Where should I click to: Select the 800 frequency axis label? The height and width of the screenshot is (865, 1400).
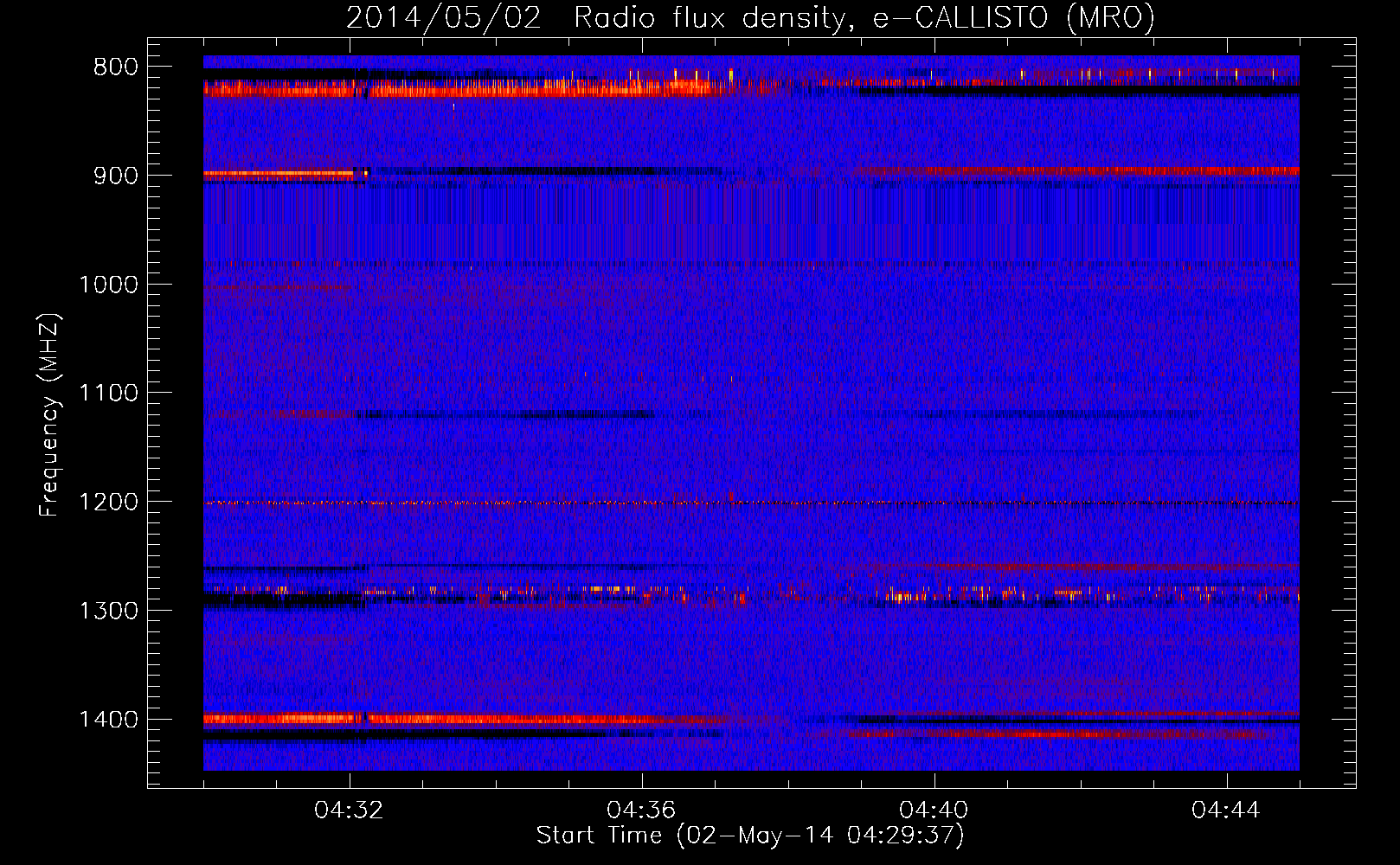(116, 67)
